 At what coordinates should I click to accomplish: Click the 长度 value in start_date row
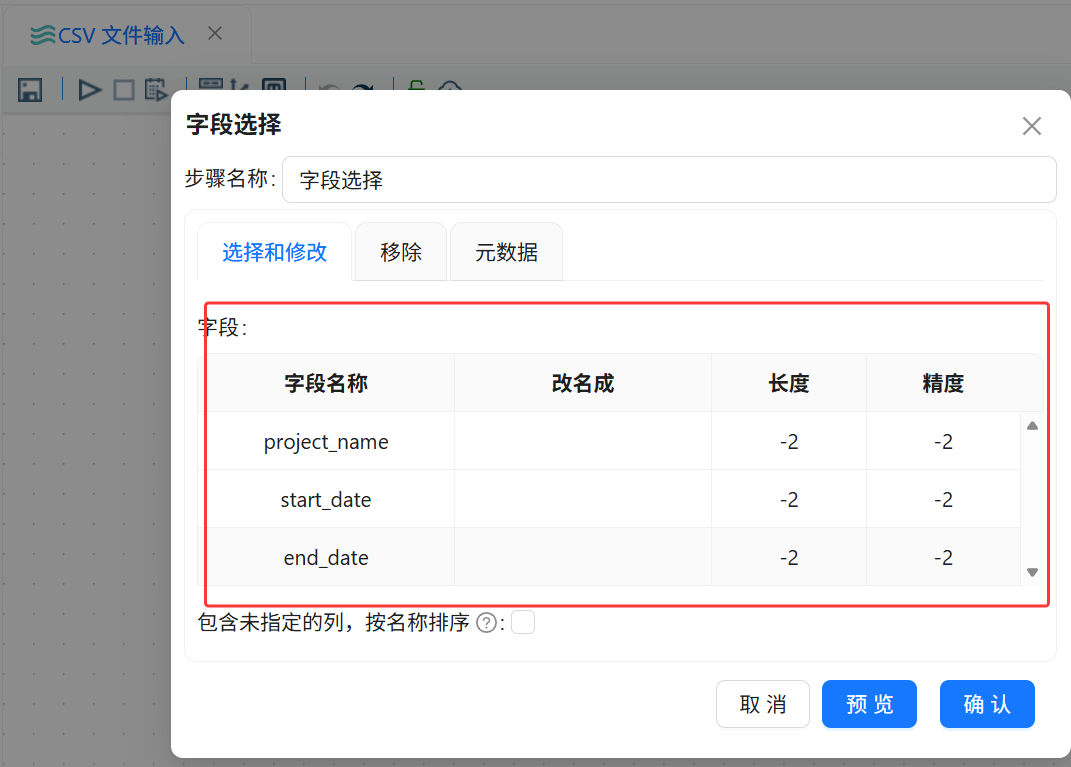click(x=789, y=499)
